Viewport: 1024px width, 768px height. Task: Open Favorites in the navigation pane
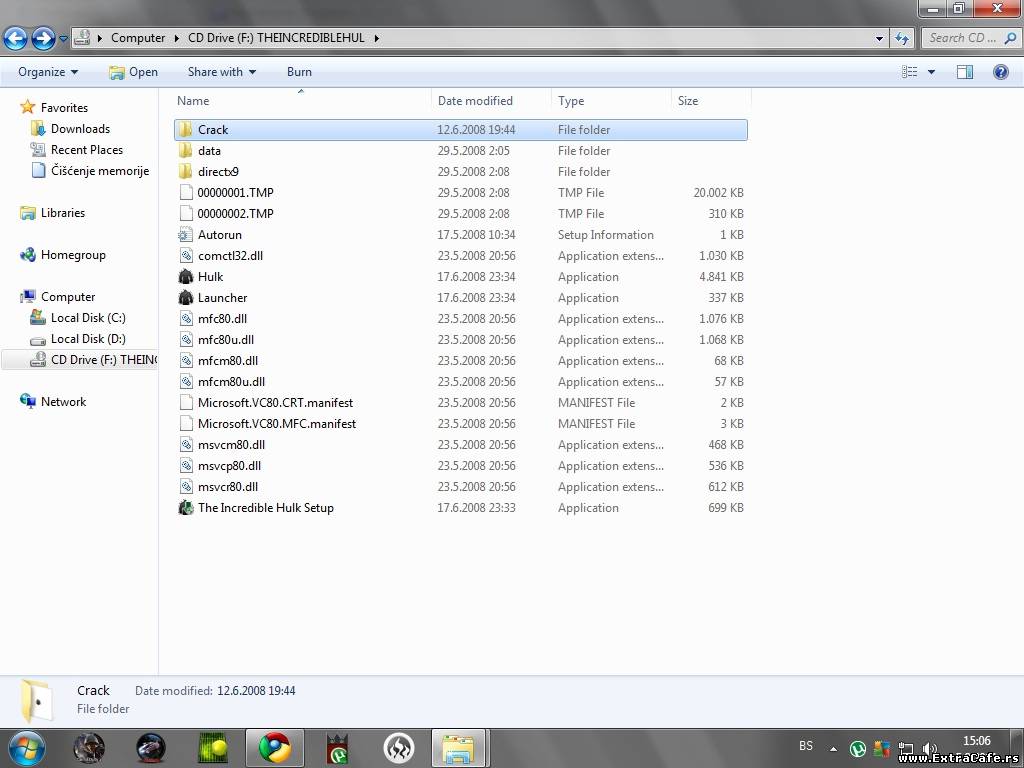coord(64,107)
